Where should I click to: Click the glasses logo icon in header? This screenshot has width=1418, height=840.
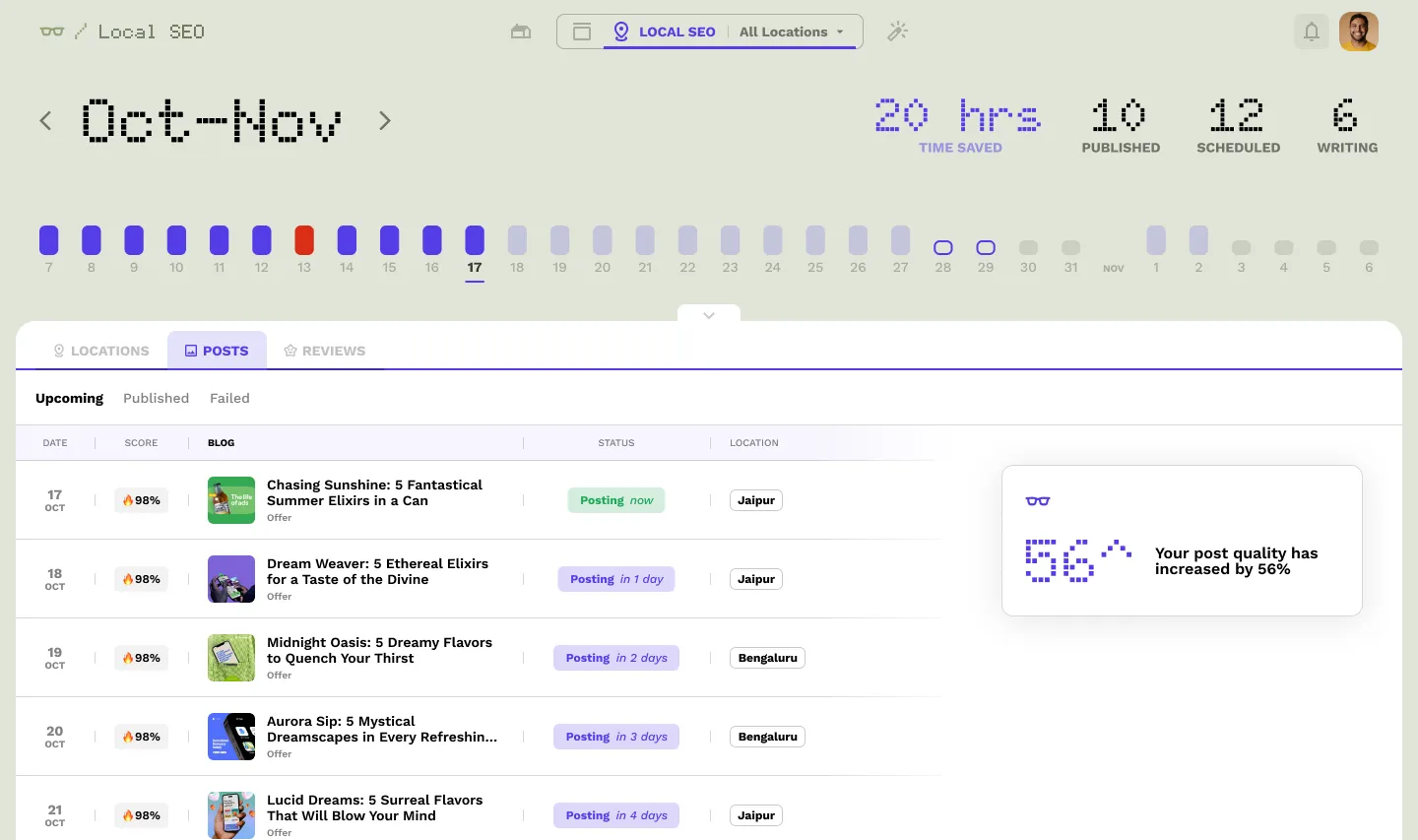(52, 32)
